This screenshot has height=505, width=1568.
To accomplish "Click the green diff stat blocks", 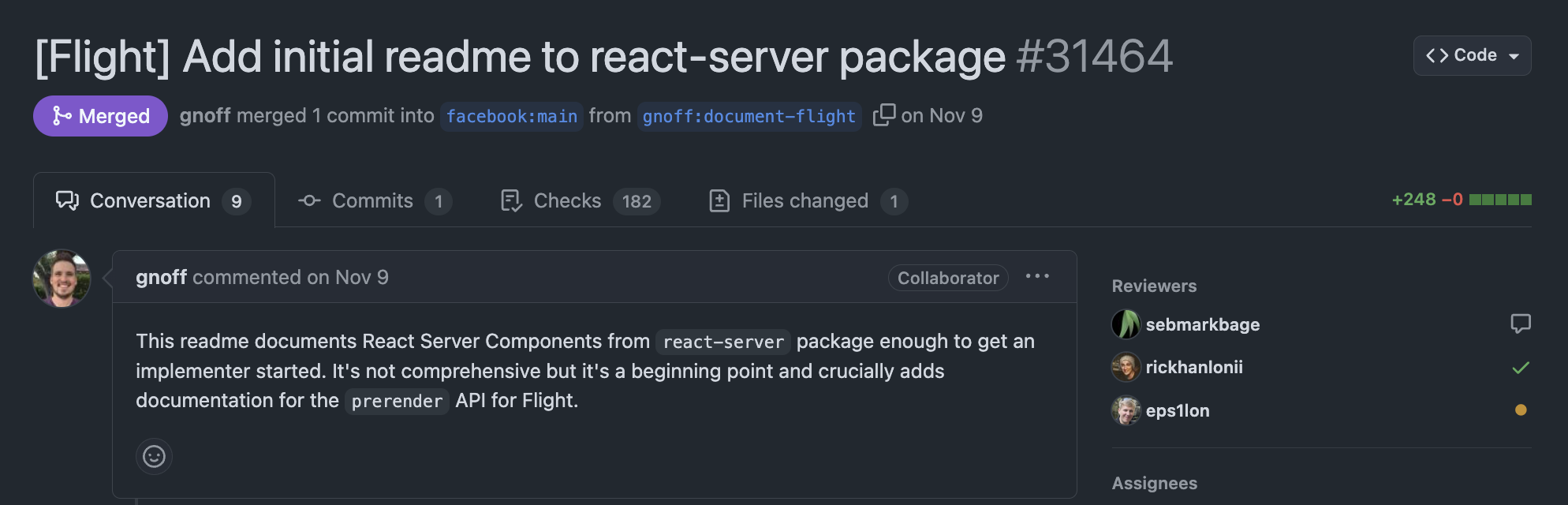I will 1501,200.
